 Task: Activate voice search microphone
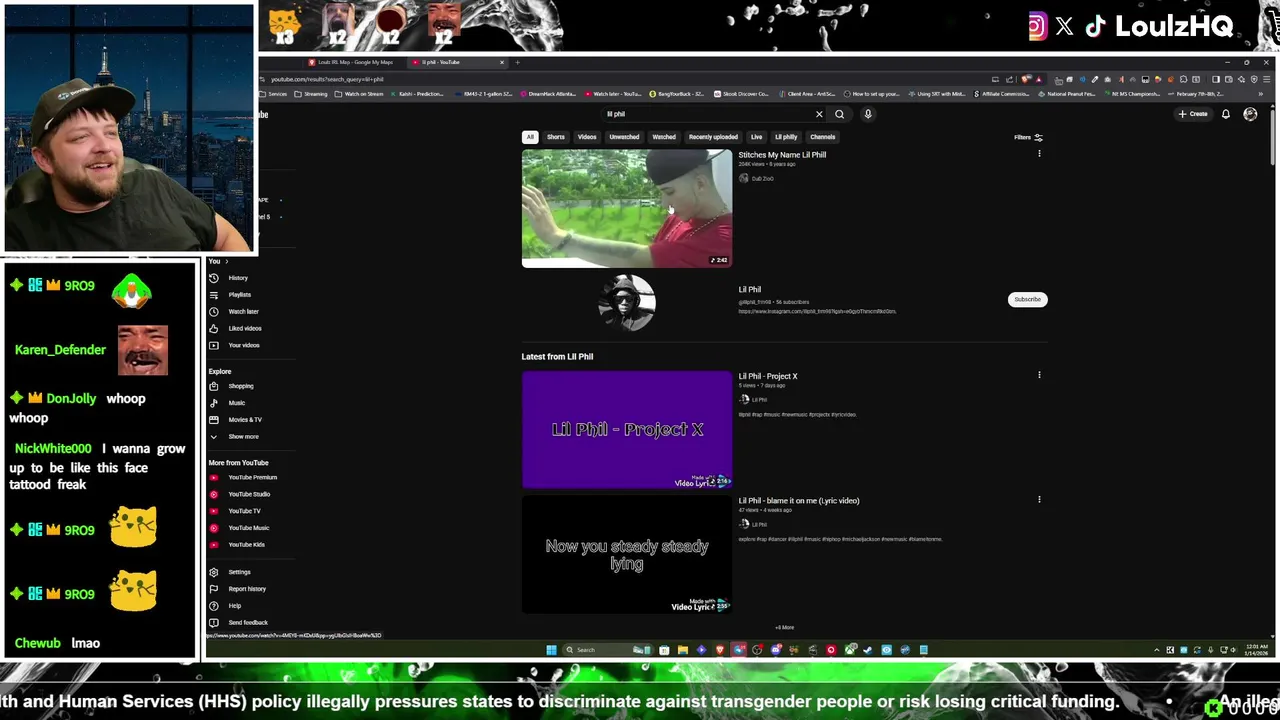[x=868, y=114]
